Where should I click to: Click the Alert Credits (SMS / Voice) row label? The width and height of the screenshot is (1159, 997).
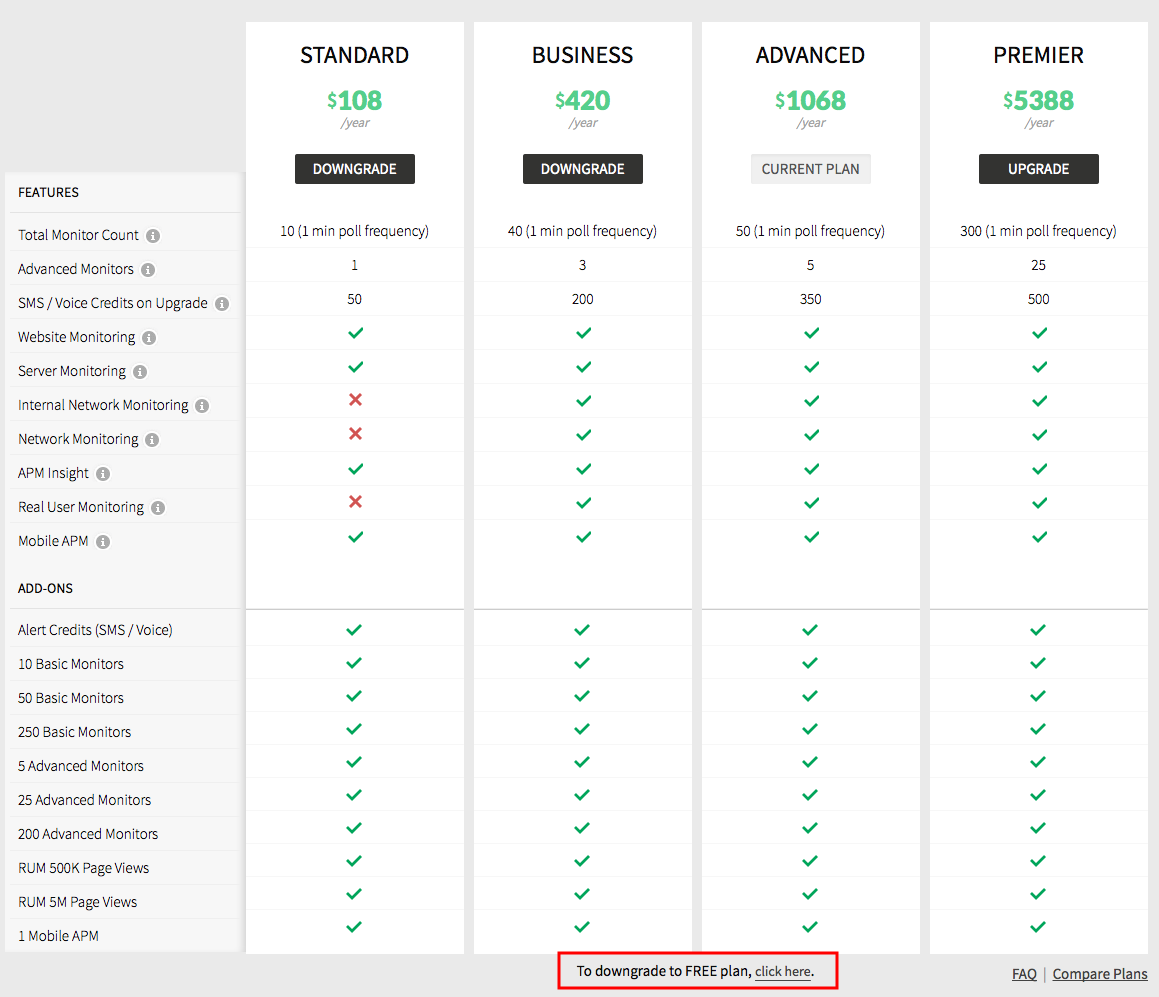pos(95,630)
